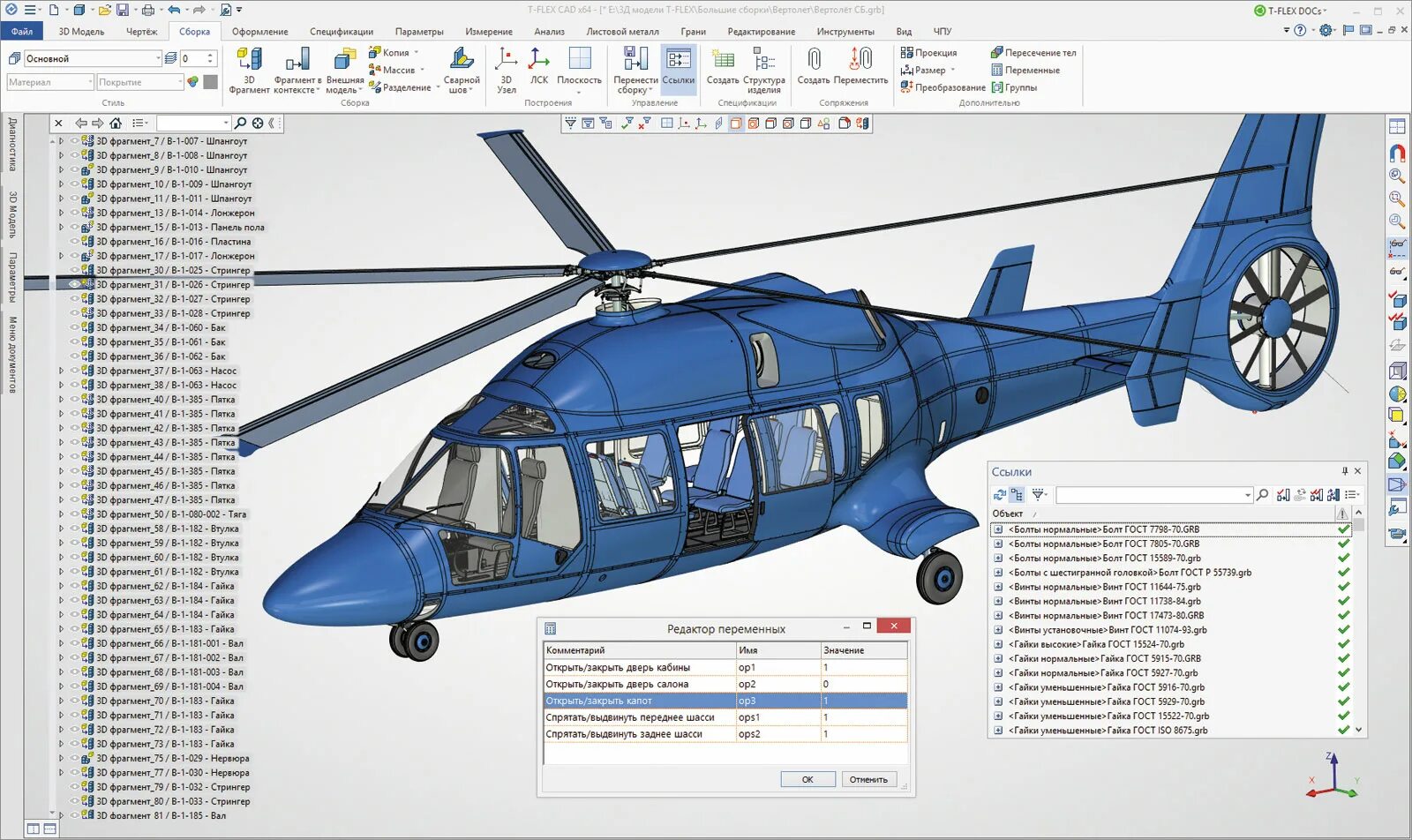Open the Материал dropdown

click(x=90, y=82)
